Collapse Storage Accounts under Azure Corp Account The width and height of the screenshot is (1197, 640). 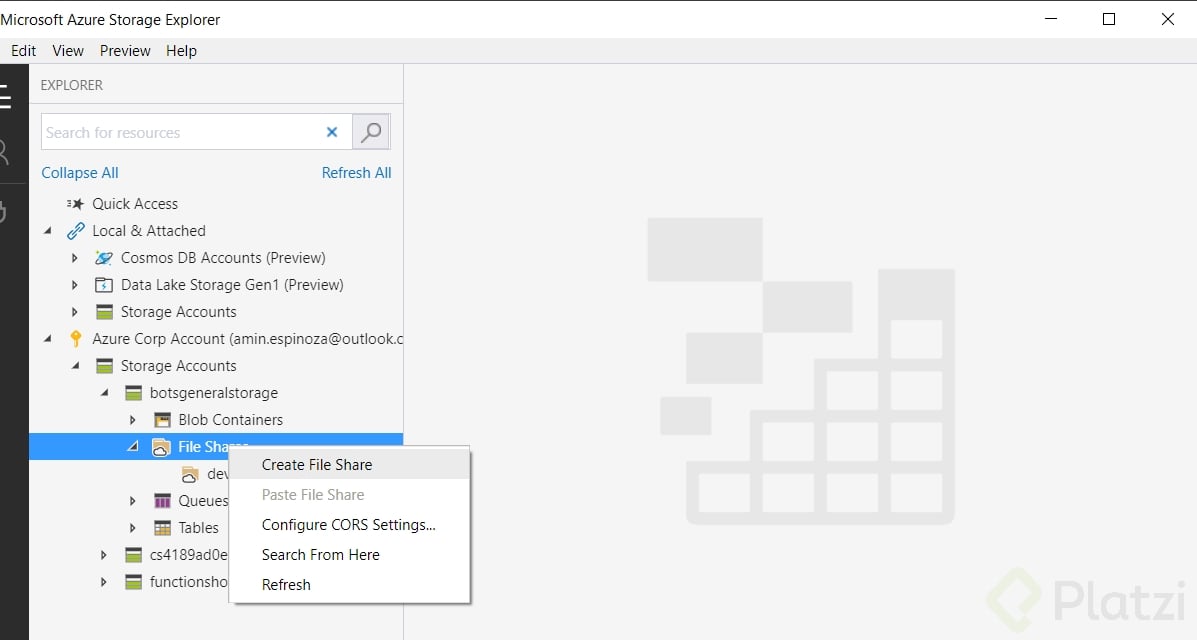(76, 366)
